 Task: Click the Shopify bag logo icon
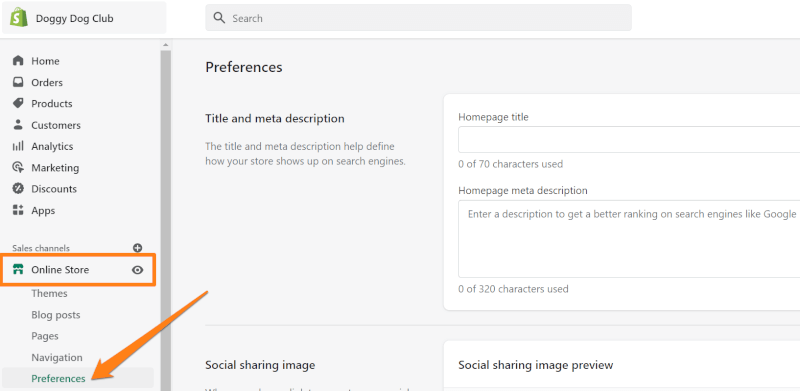(x=19, y=18)
